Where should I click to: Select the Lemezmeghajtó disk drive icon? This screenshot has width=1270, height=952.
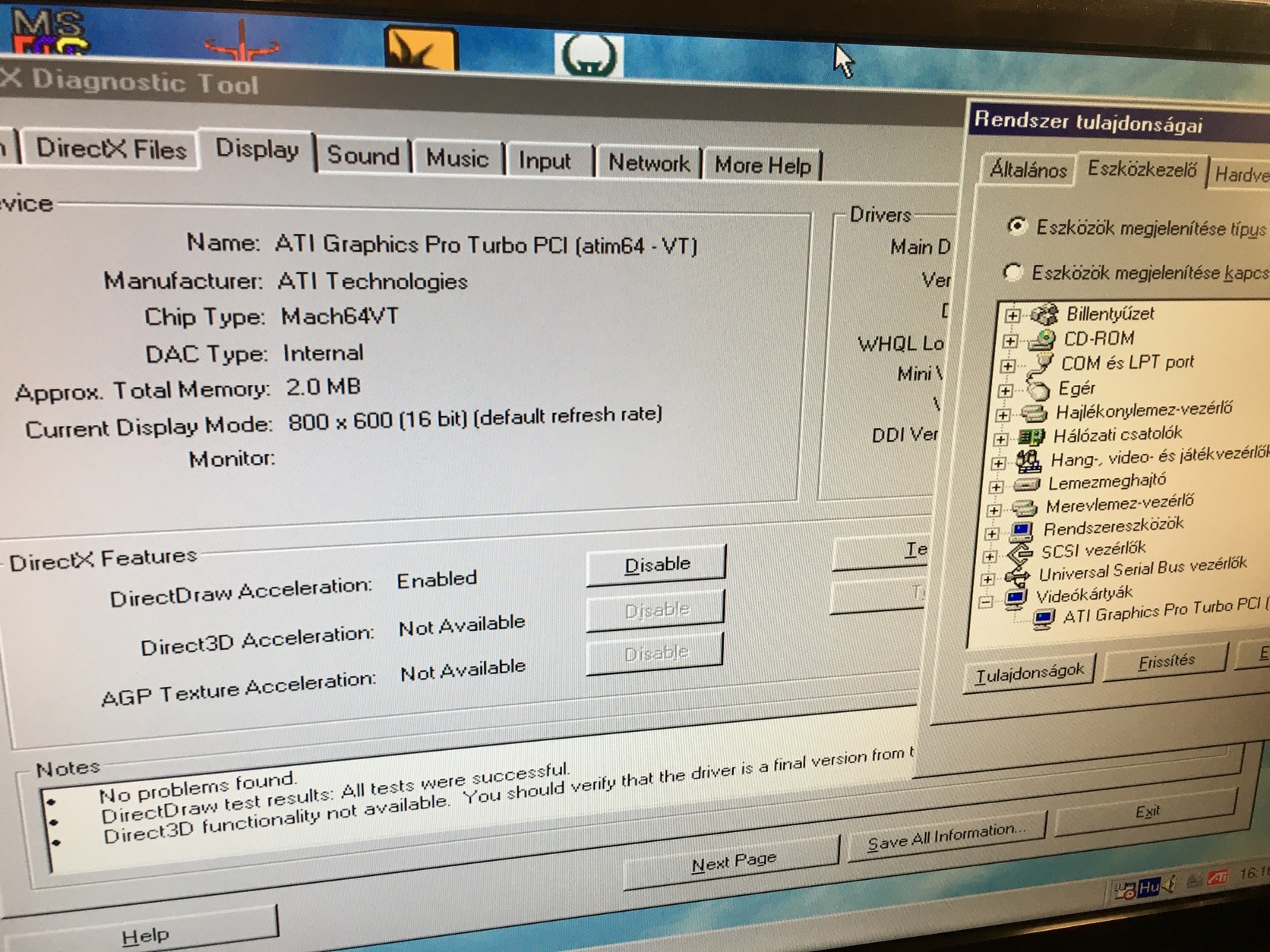pyautogui.click(x=1026, y=484)
